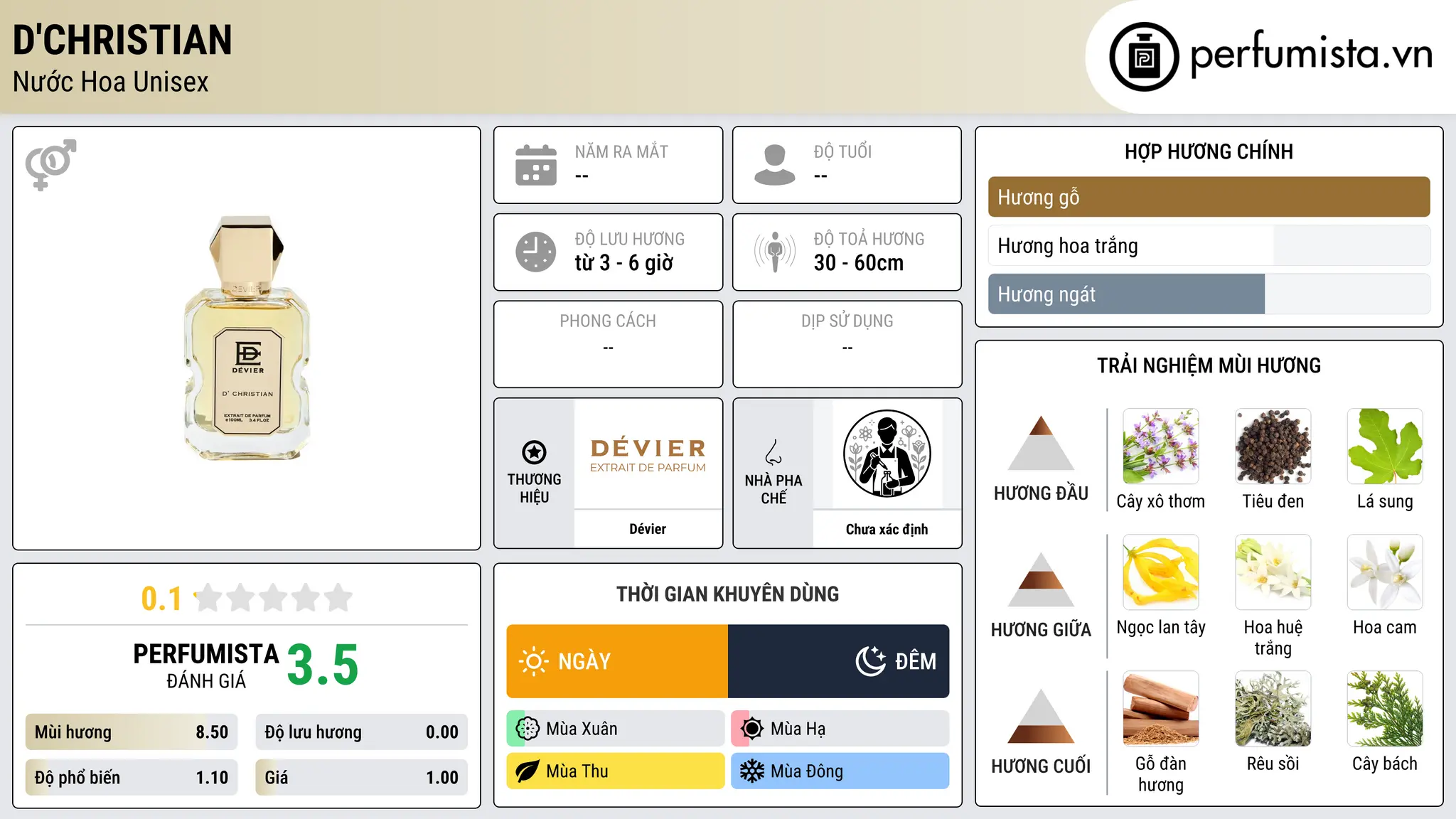Click the Mùi hương 8.50 score bar

pos(132,732)
